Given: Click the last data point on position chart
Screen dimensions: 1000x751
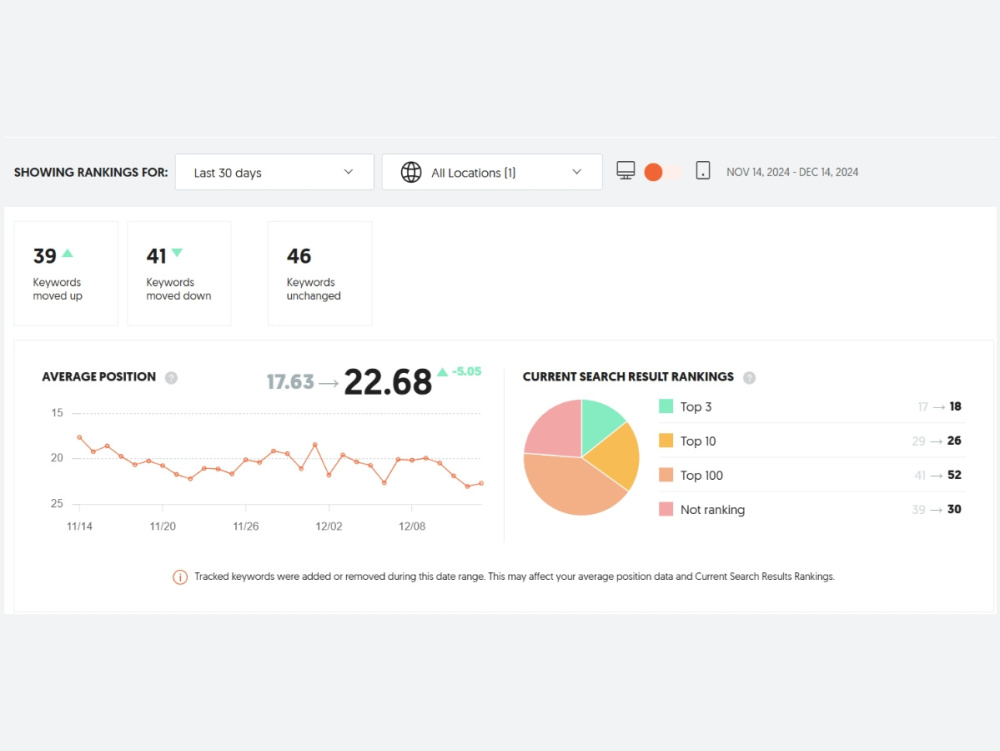Looking at the screenshot, I should (x=482, y=483).
